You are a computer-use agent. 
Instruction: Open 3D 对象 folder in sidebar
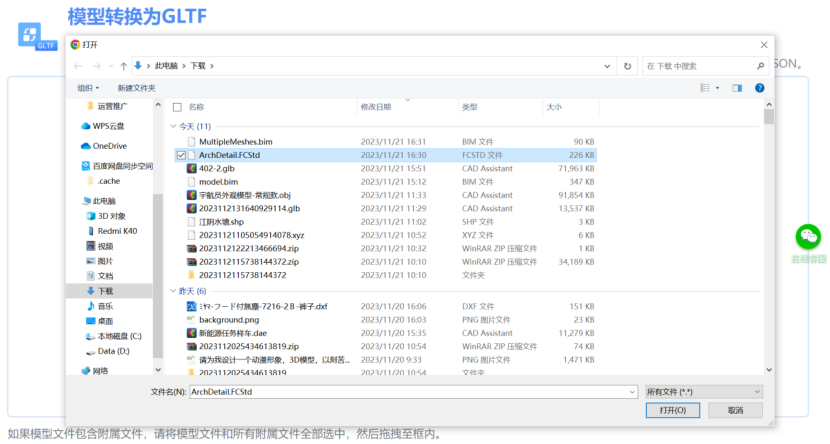tap(106, 216)
